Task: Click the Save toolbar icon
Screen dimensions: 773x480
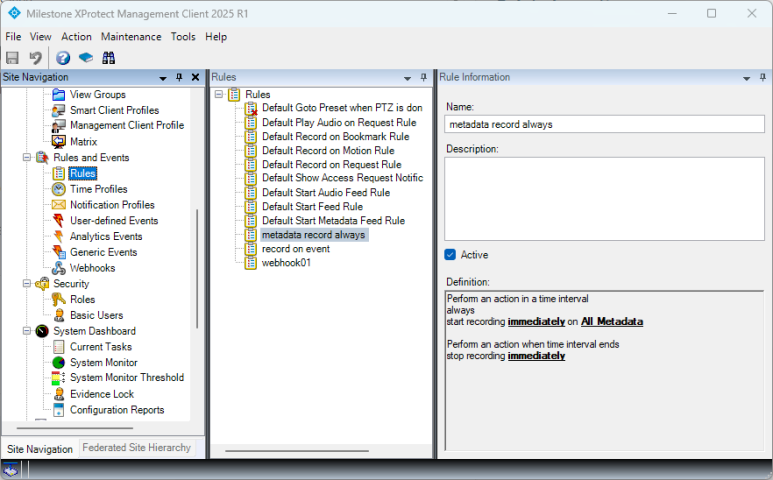Action: pyautogui.click(x=13, y=58)
